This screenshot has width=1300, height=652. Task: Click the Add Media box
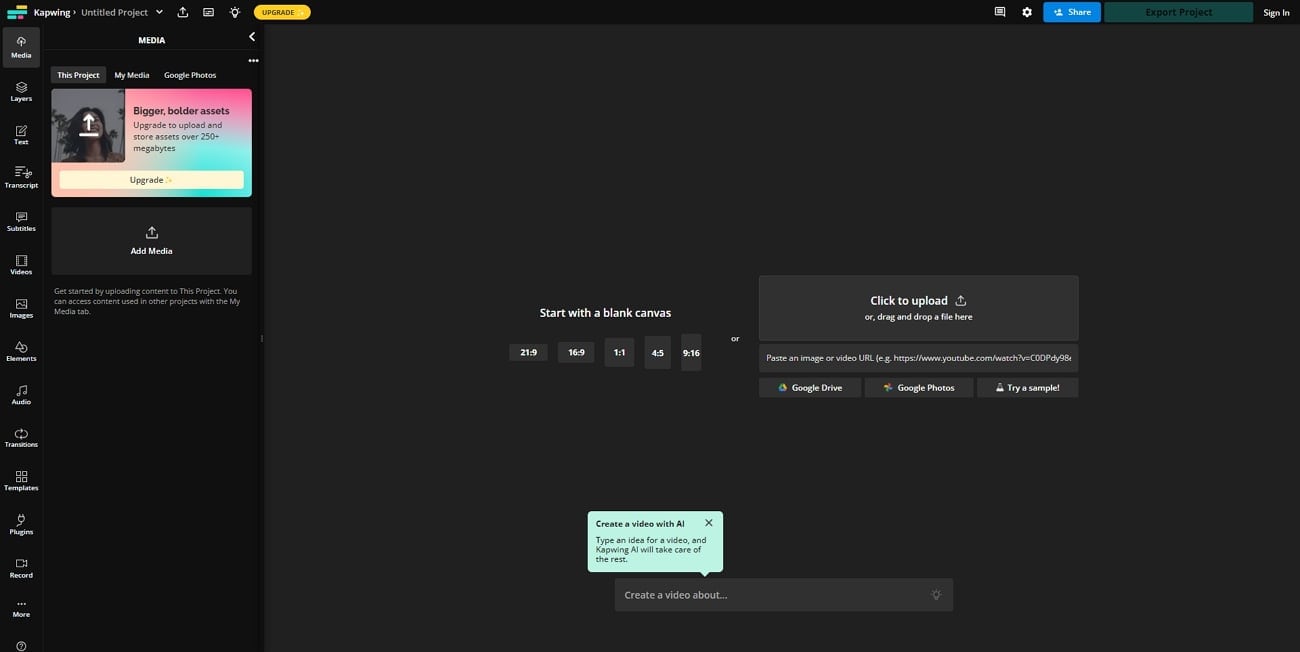[x=151, y=241]
